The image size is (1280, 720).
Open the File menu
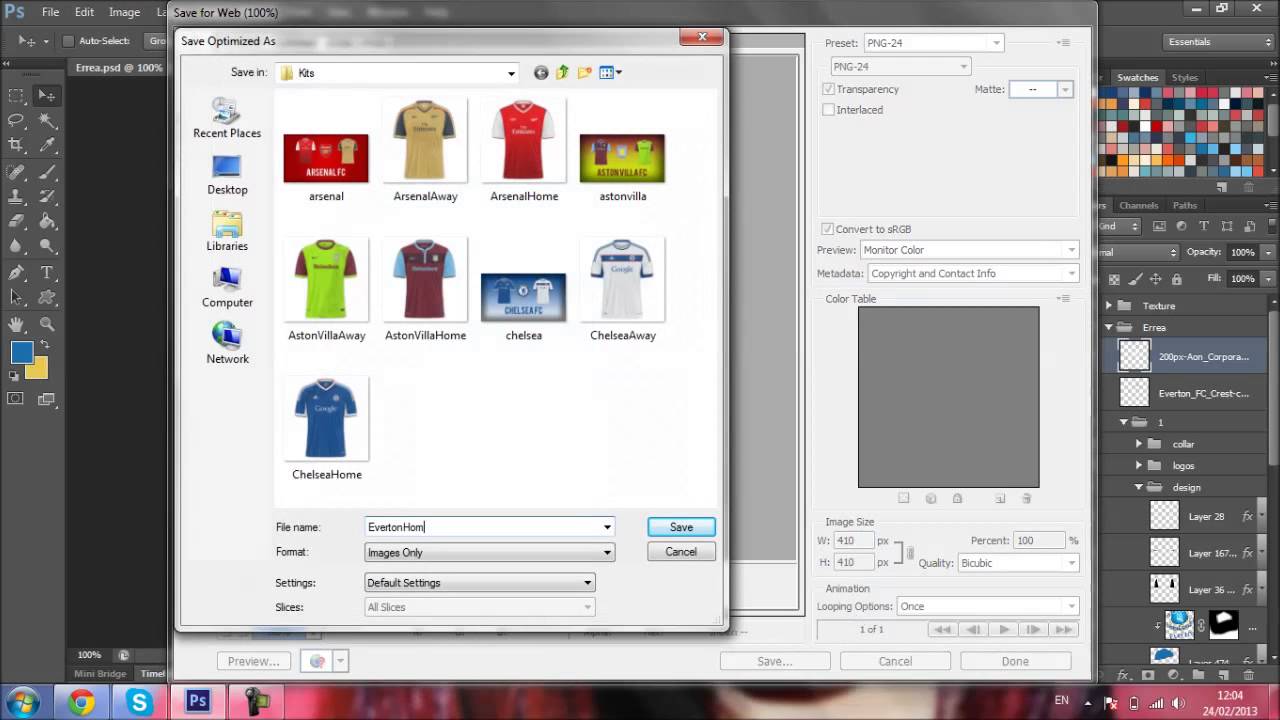click(x=51, y=12)
